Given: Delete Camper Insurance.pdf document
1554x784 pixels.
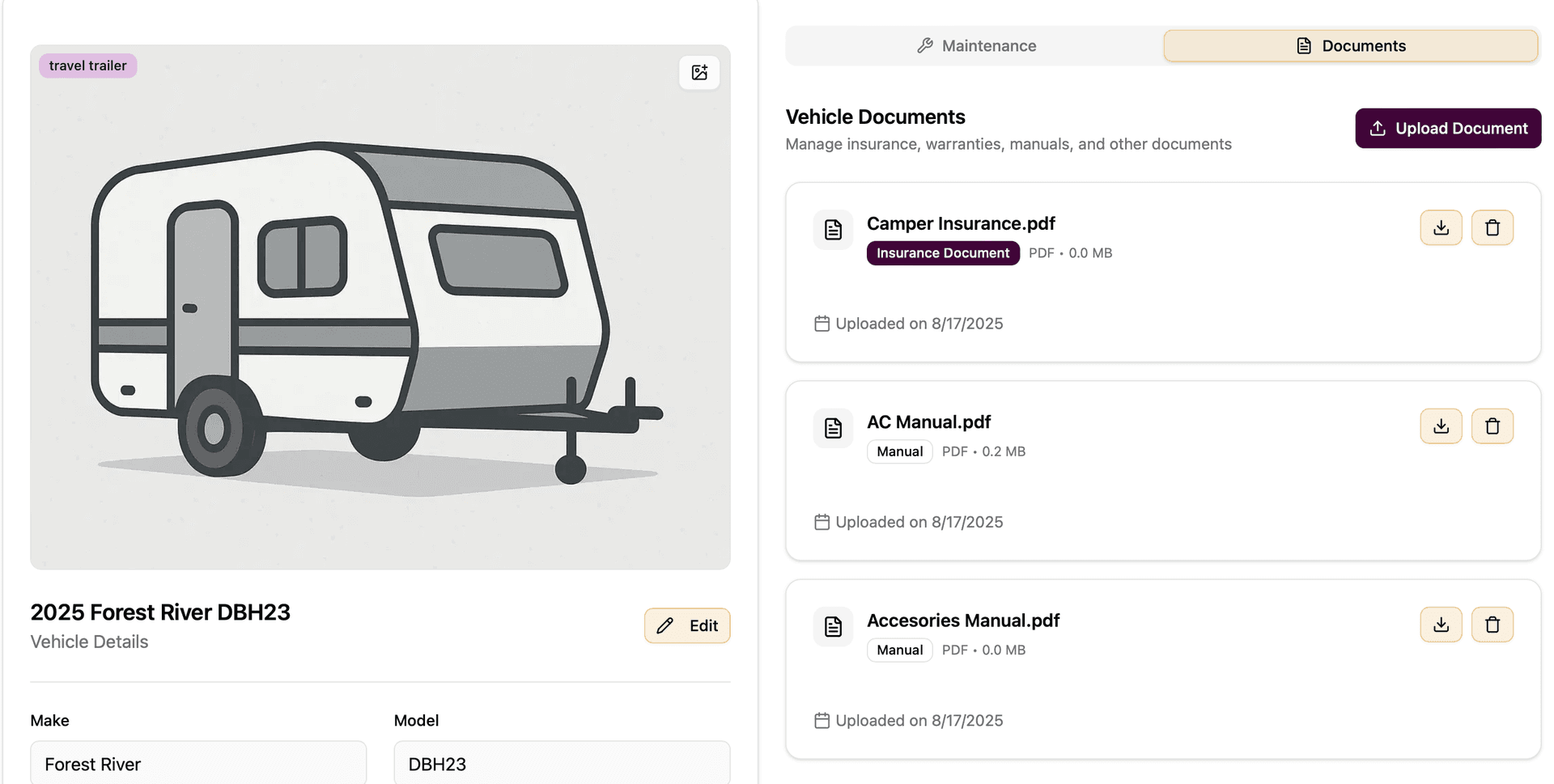Looking at the screenshot, I should click(x=1492, y=228).
